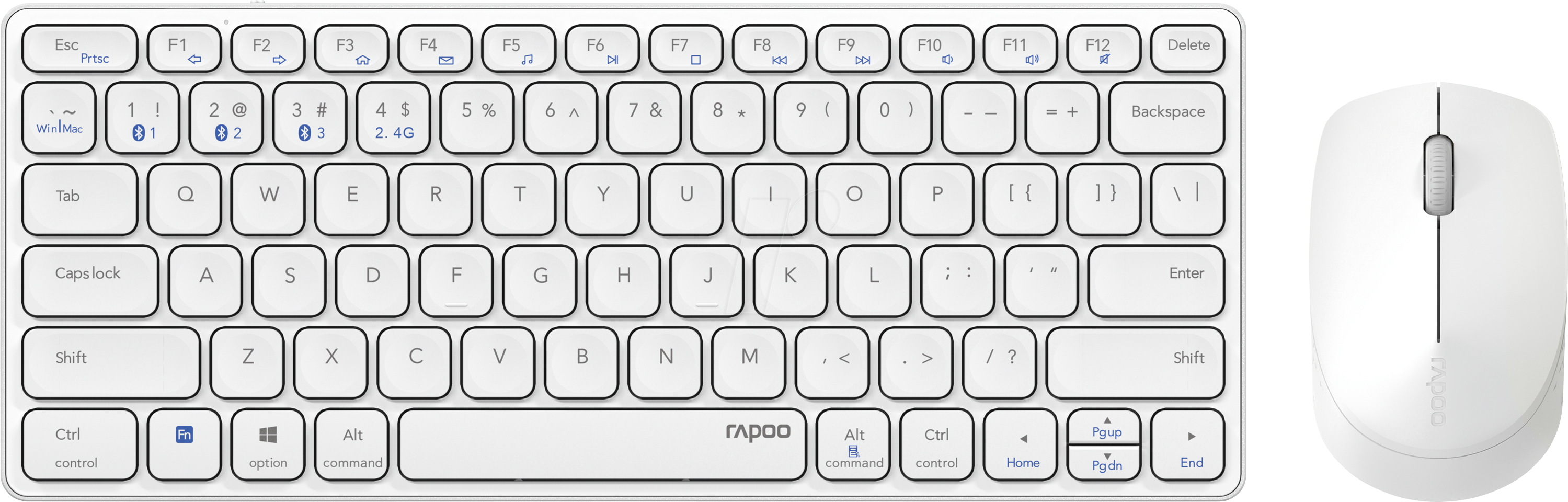The height and width of the screenshot is (502, 1568).
Task: Click the F9 next track key
Action: pos(853,48)
